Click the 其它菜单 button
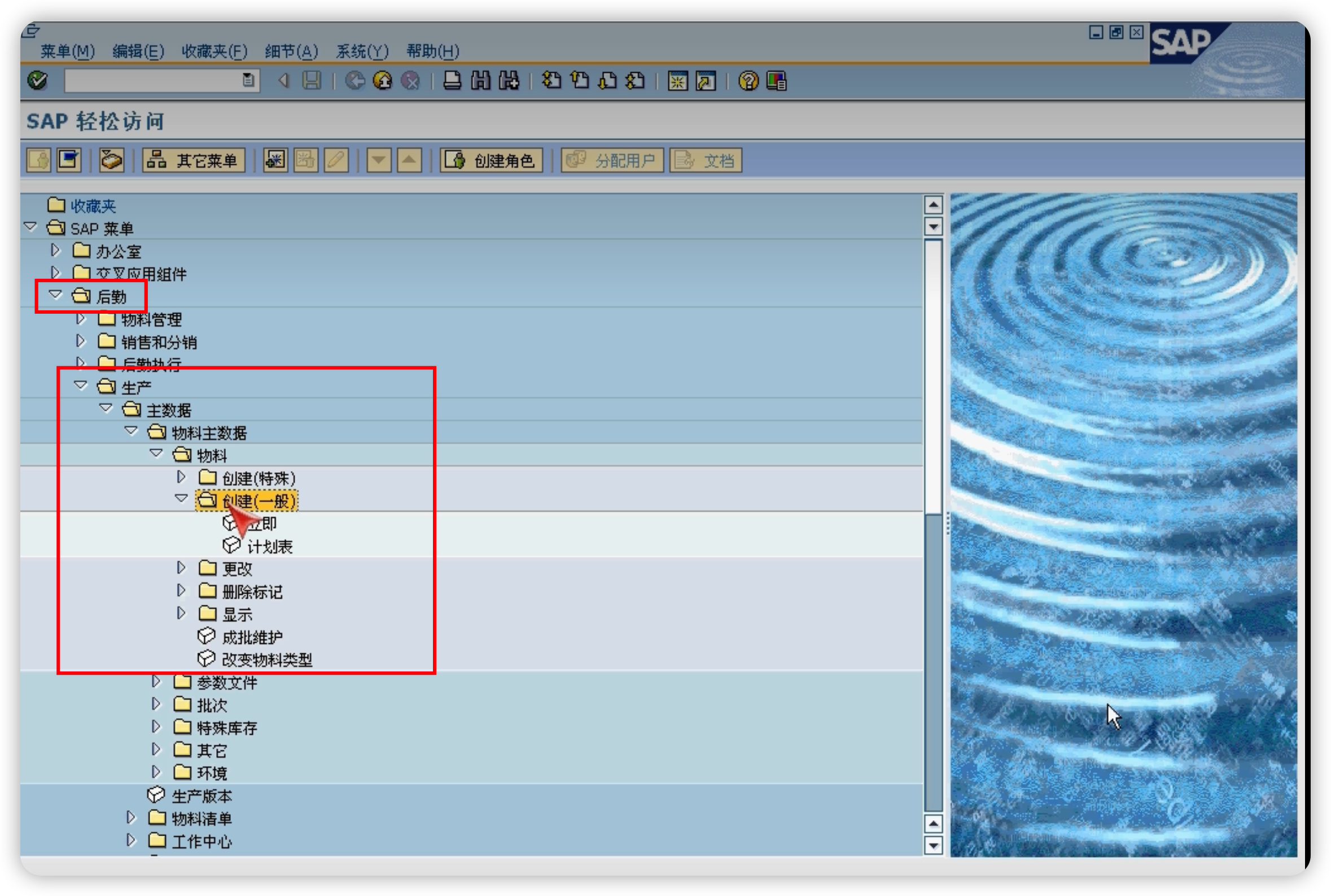Viewport: 1331px width, 896px height. pos(194,161)
